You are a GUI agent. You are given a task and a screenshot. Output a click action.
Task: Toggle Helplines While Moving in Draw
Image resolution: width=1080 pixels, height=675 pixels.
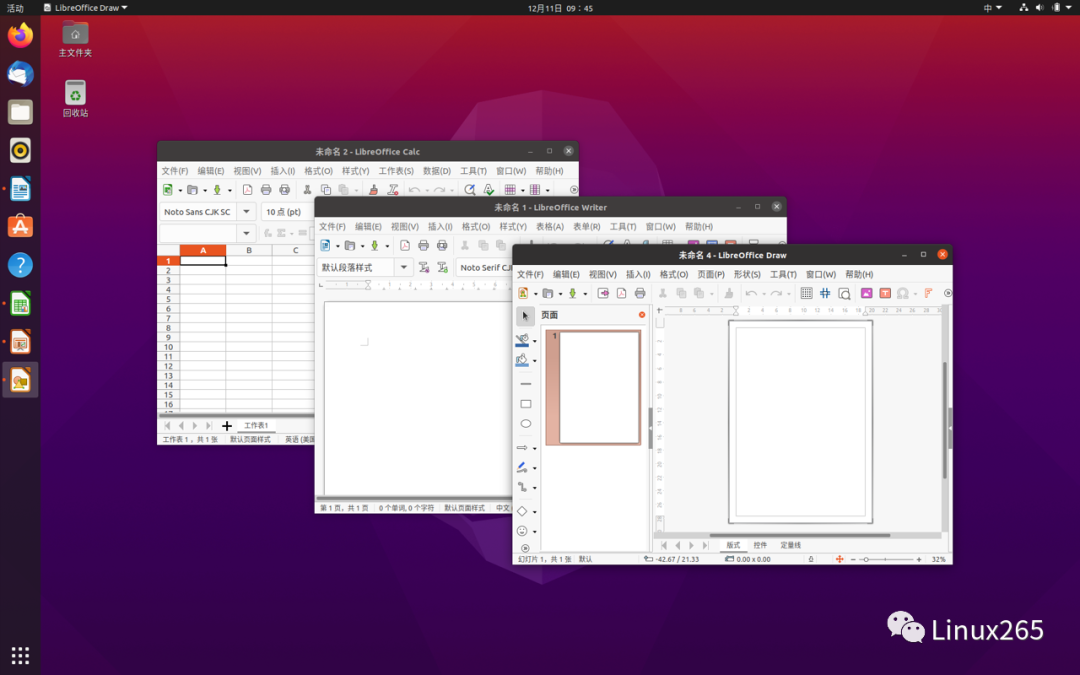tap(825, 293)
